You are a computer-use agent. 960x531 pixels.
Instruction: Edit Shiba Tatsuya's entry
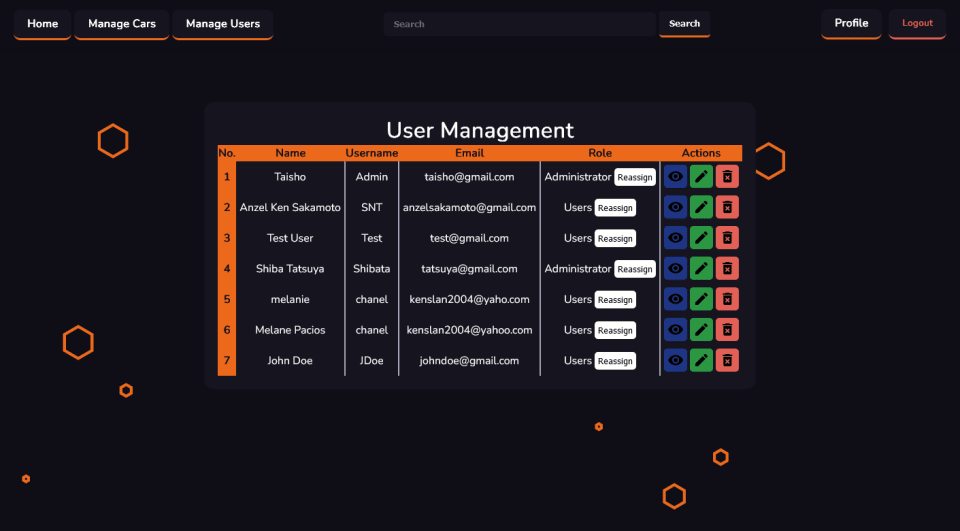[x=701, y=268]
